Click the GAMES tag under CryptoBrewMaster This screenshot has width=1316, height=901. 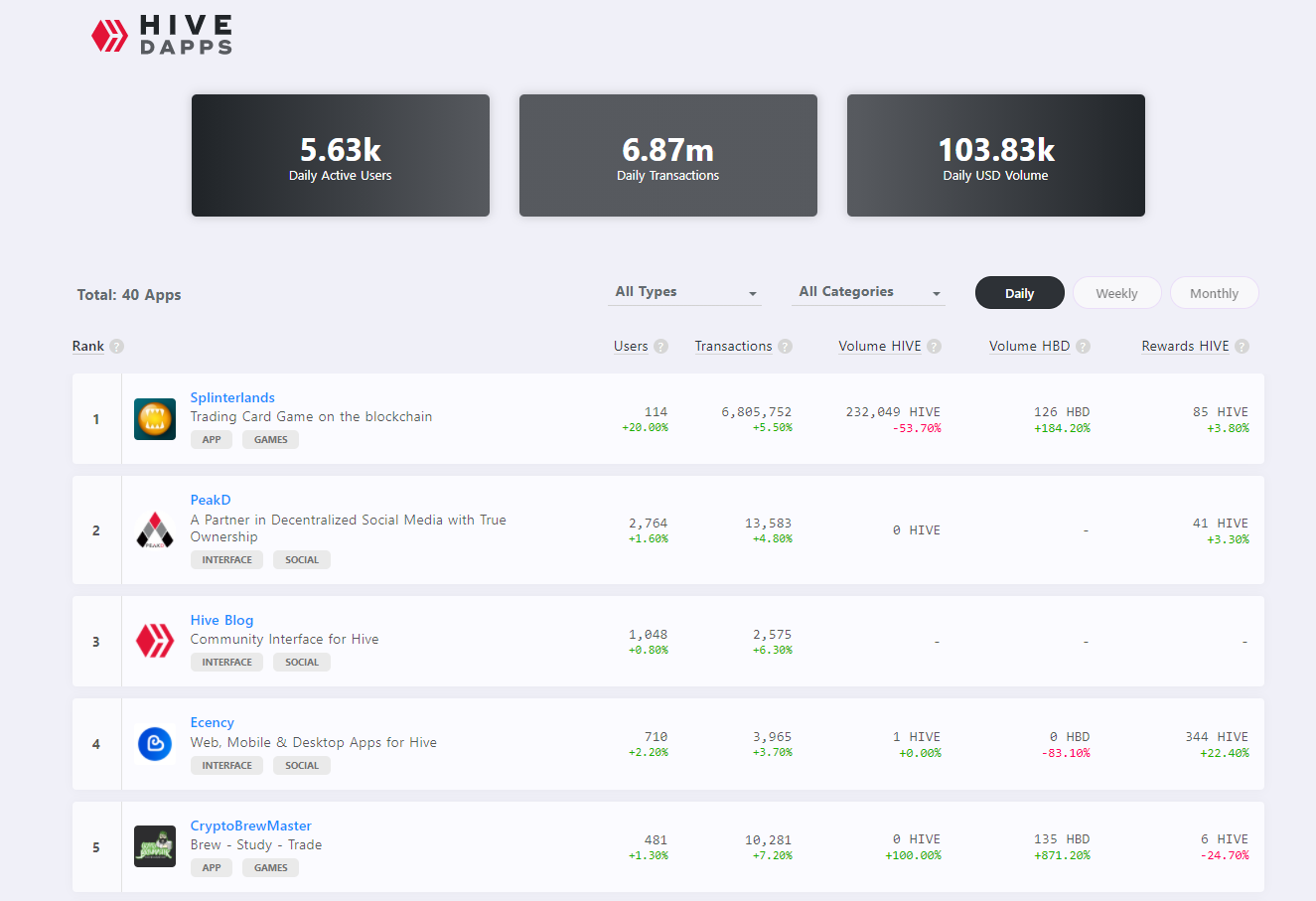pos(270,868)
